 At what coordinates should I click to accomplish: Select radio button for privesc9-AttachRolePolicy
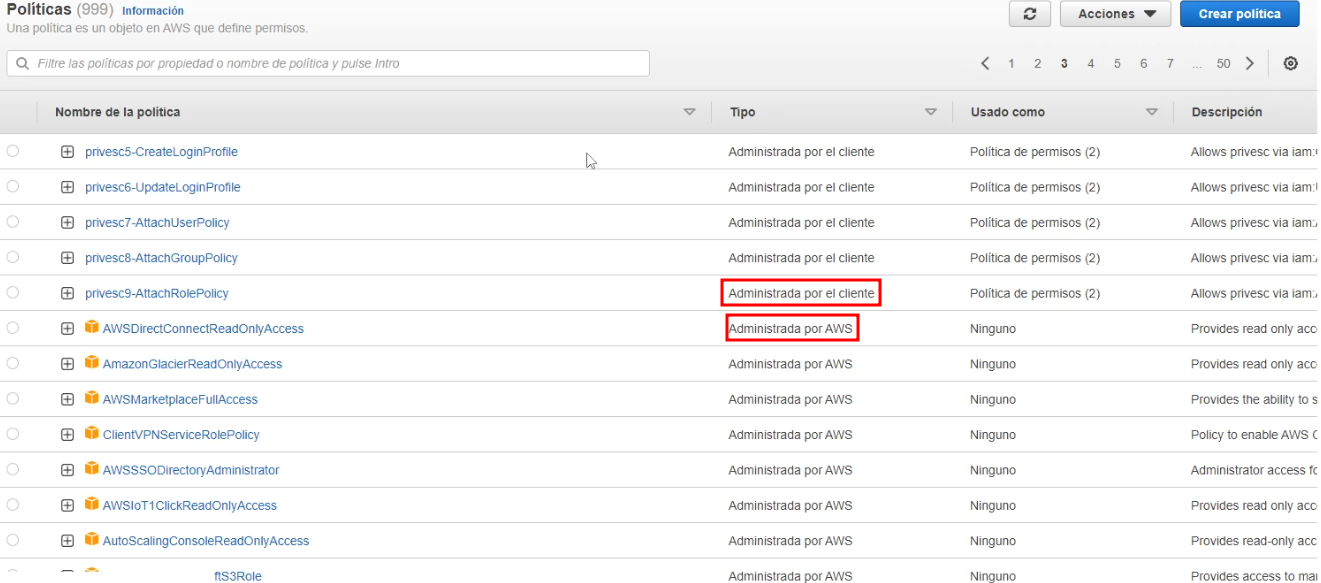13,293
